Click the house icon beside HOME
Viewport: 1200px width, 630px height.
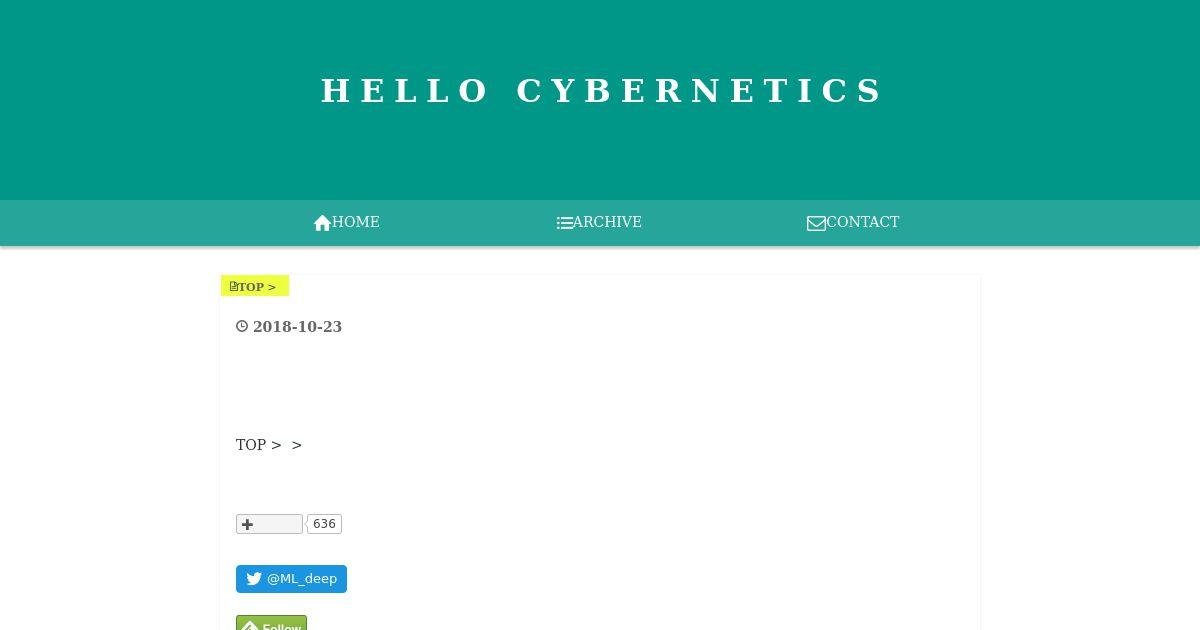[322, 223]
